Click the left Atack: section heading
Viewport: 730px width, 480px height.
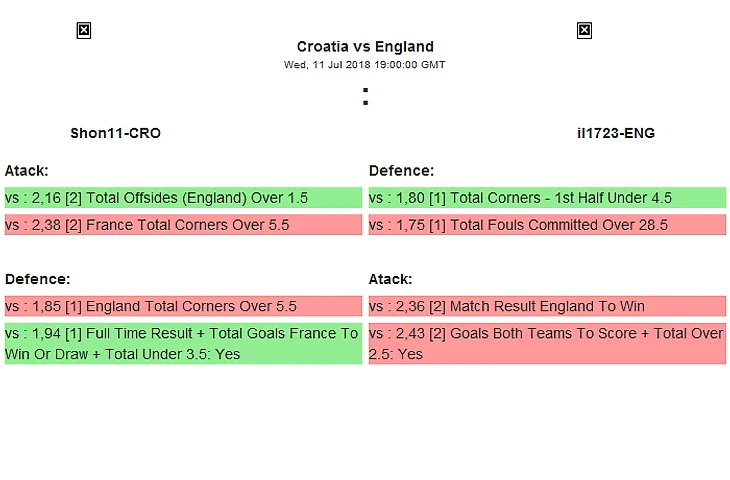(27, 171)
